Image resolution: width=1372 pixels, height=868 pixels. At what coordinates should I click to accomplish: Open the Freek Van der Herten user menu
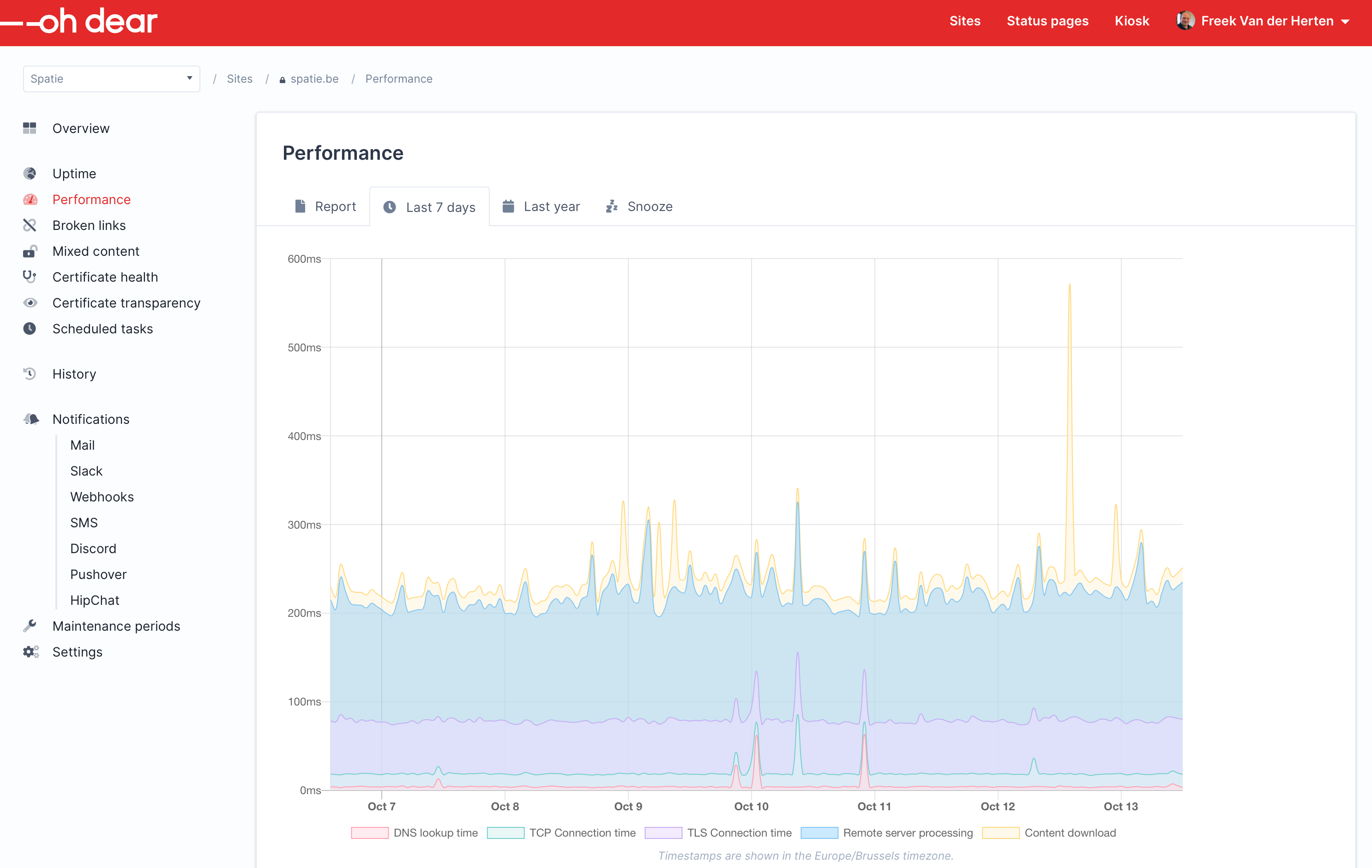coord(1263,21)
